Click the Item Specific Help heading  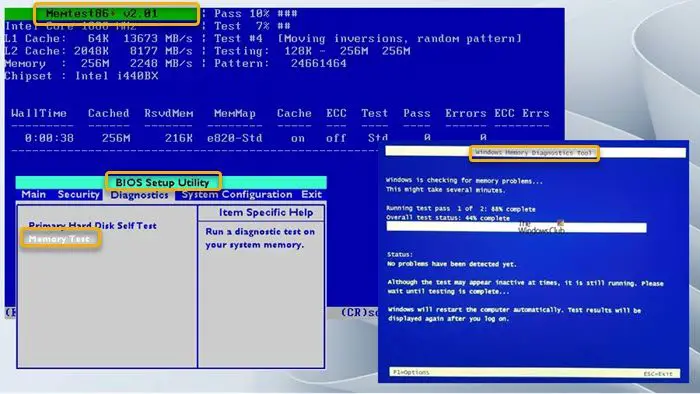coord(266,212)
